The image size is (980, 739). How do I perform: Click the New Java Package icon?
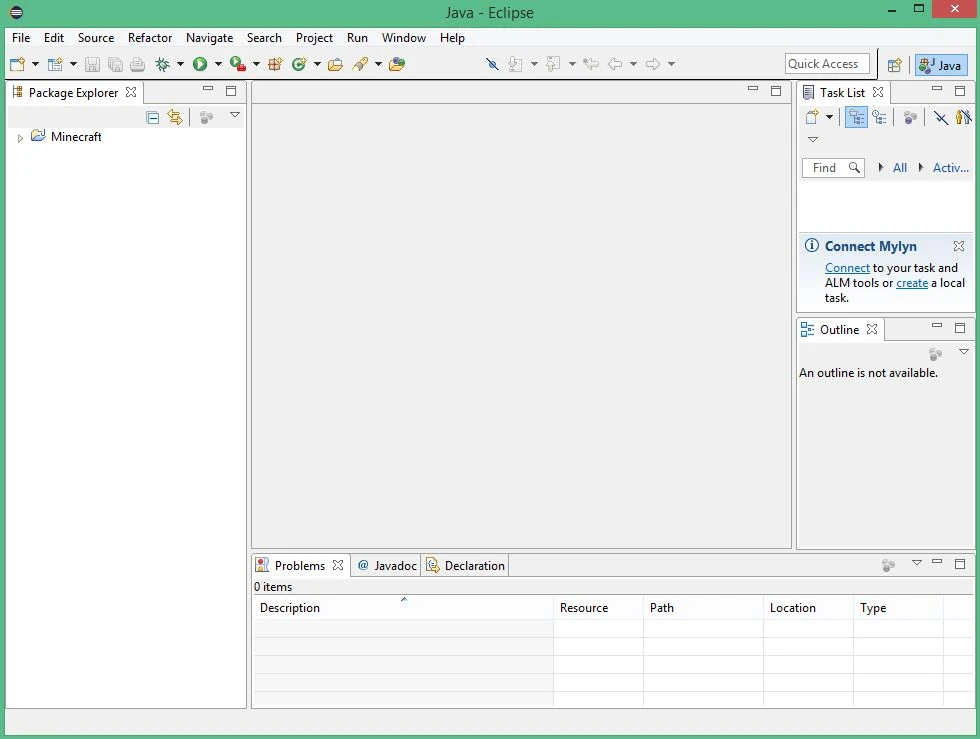(274, 64)
